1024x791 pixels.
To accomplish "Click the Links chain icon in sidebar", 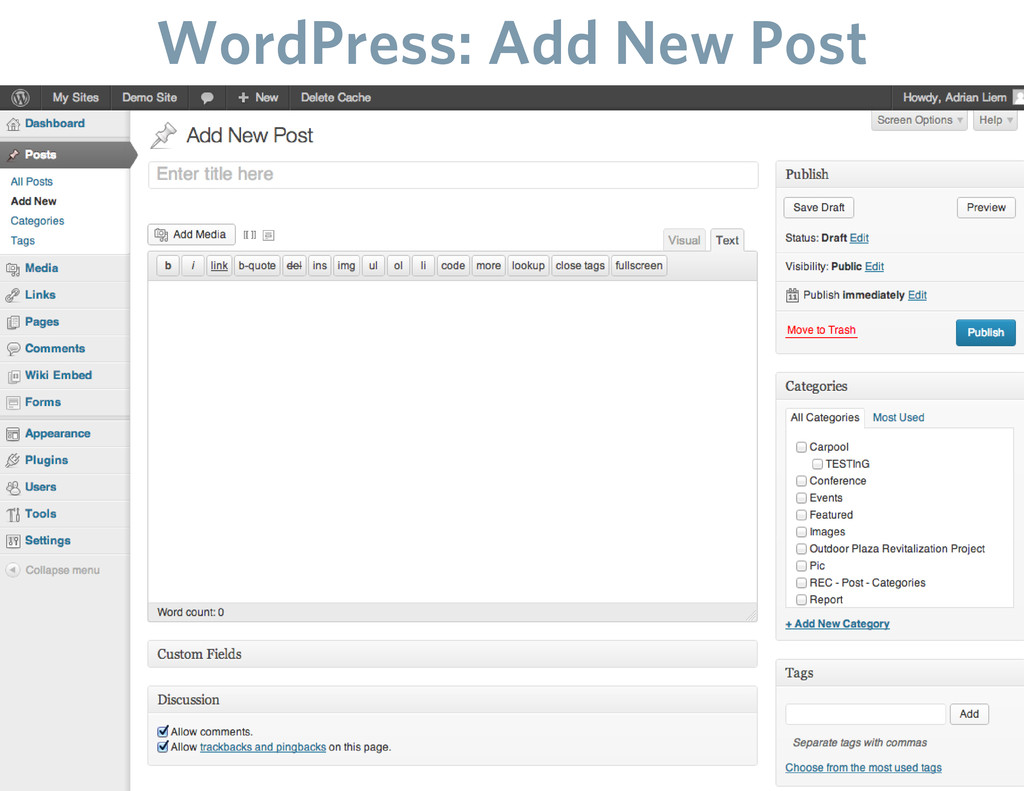I will coord(12,295).
